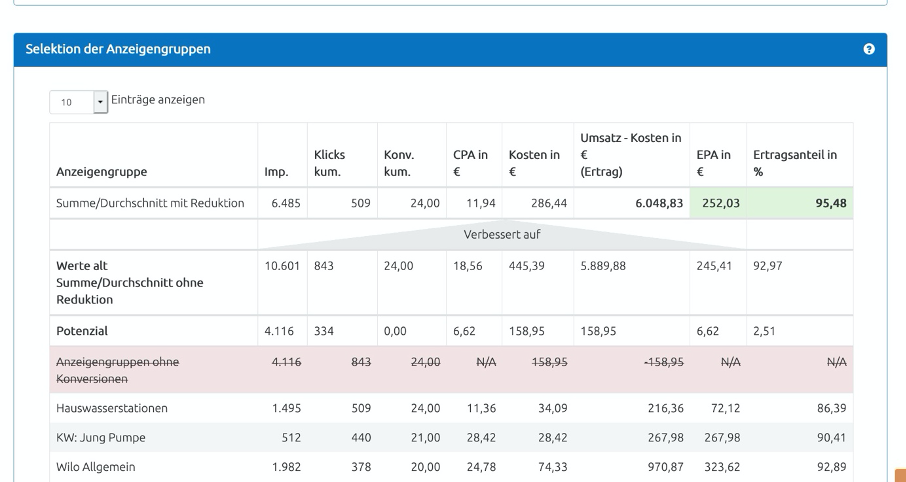
Task: Open the entries-per-page dropdown showing 10
Action: (x=78, y=102)
